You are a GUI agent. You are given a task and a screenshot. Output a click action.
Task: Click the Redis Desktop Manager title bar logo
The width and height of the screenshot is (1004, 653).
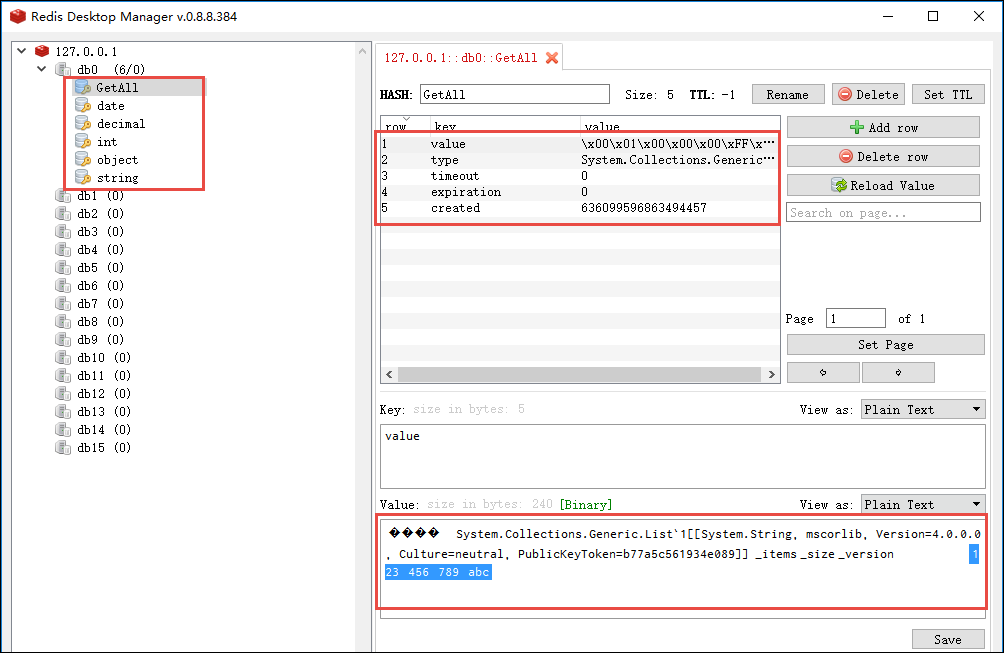click(18, 17)
